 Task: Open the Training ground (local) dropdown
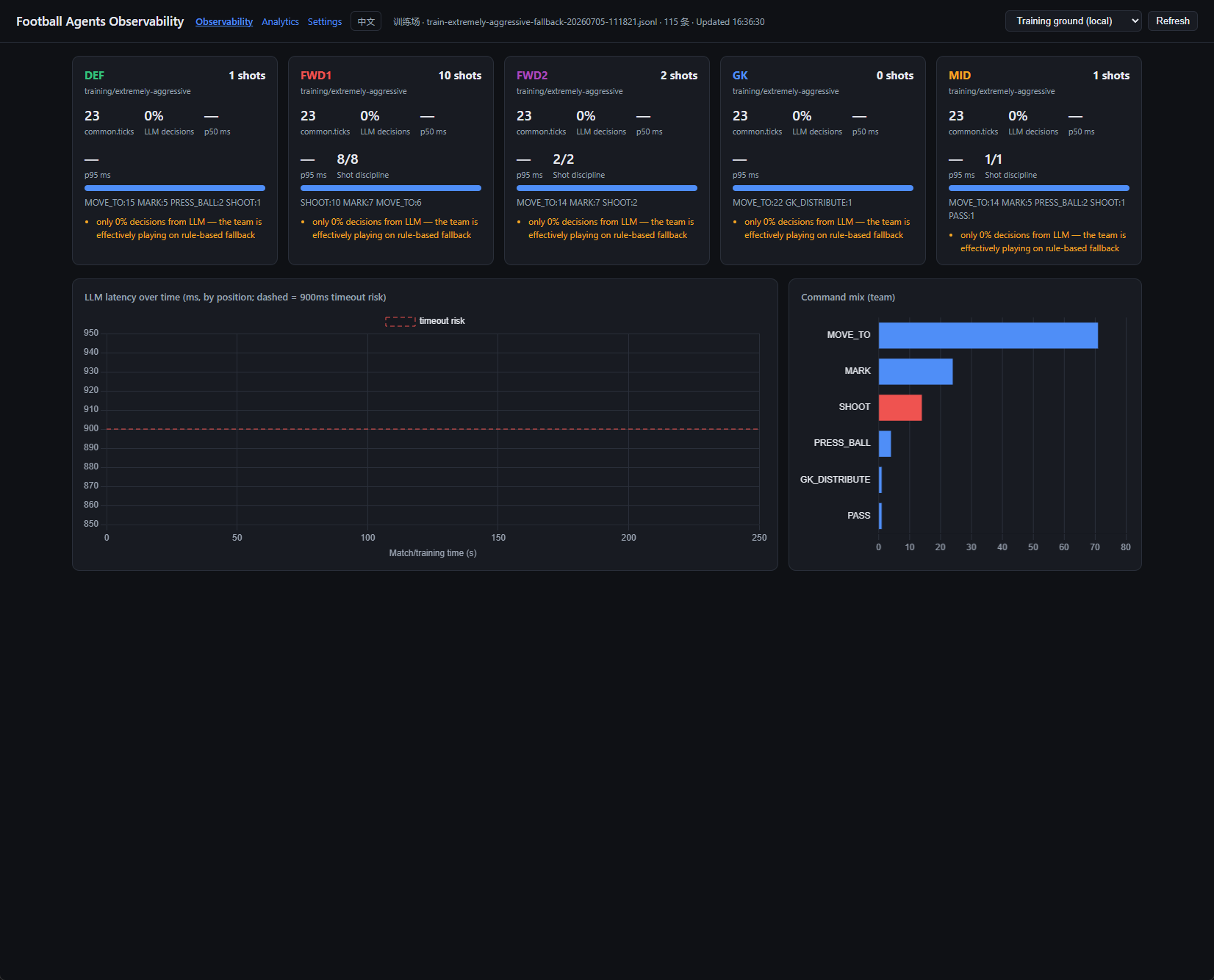pos(1073,21)
